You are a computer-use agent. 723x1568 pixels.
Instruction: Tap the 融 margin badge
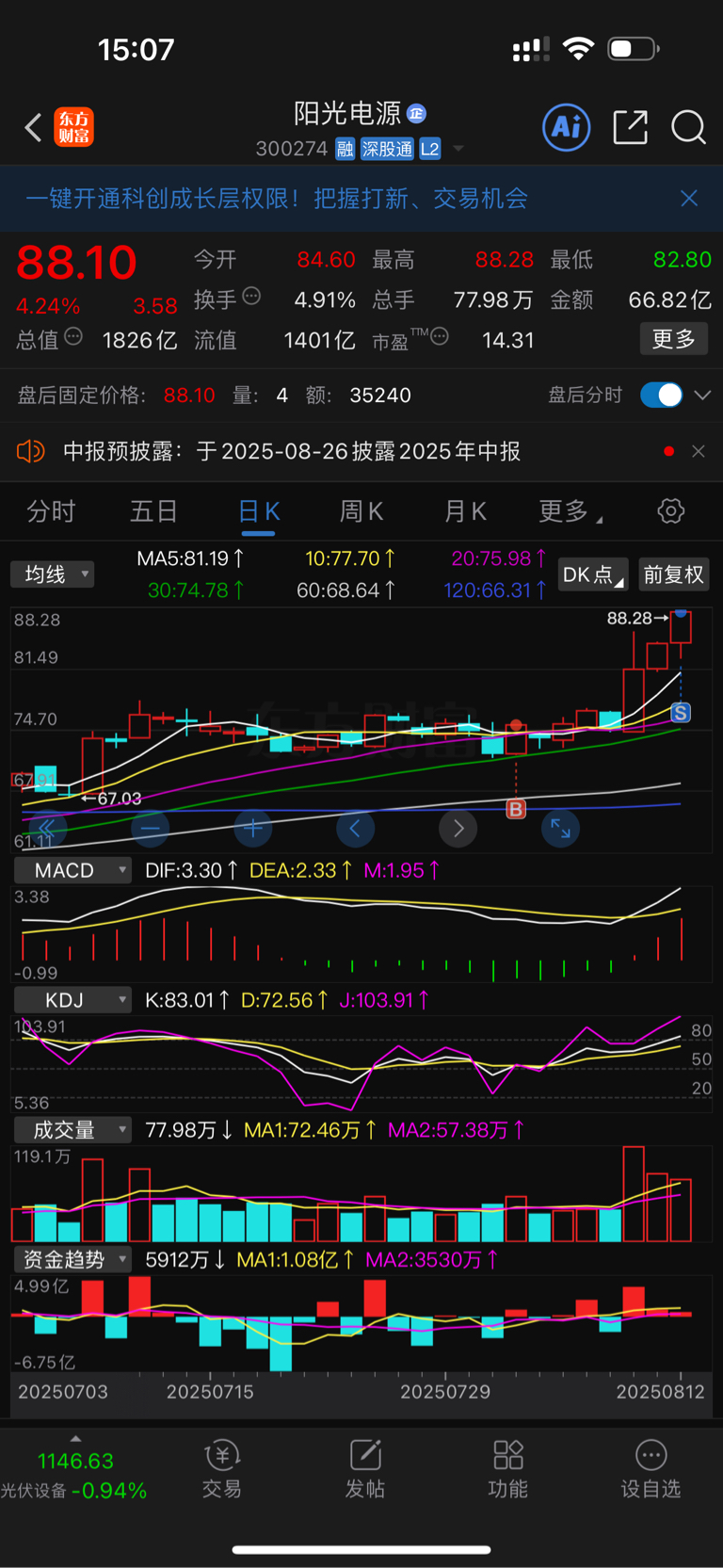[x=345, y=149]
